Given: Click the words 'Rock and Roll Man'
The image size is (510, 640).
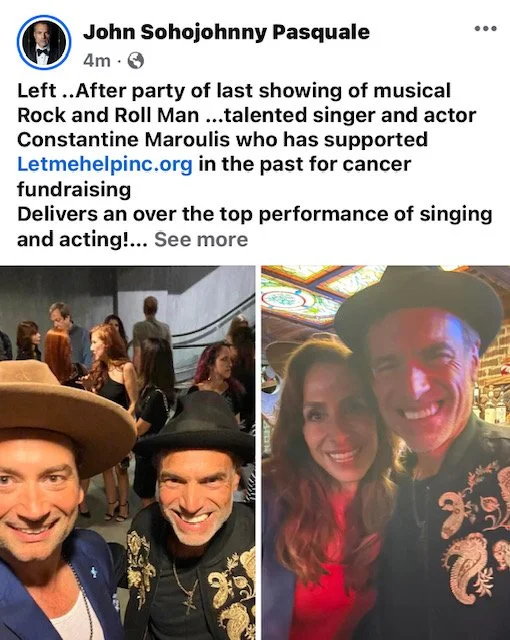Looking at the screenshot, I should (108, 115).
